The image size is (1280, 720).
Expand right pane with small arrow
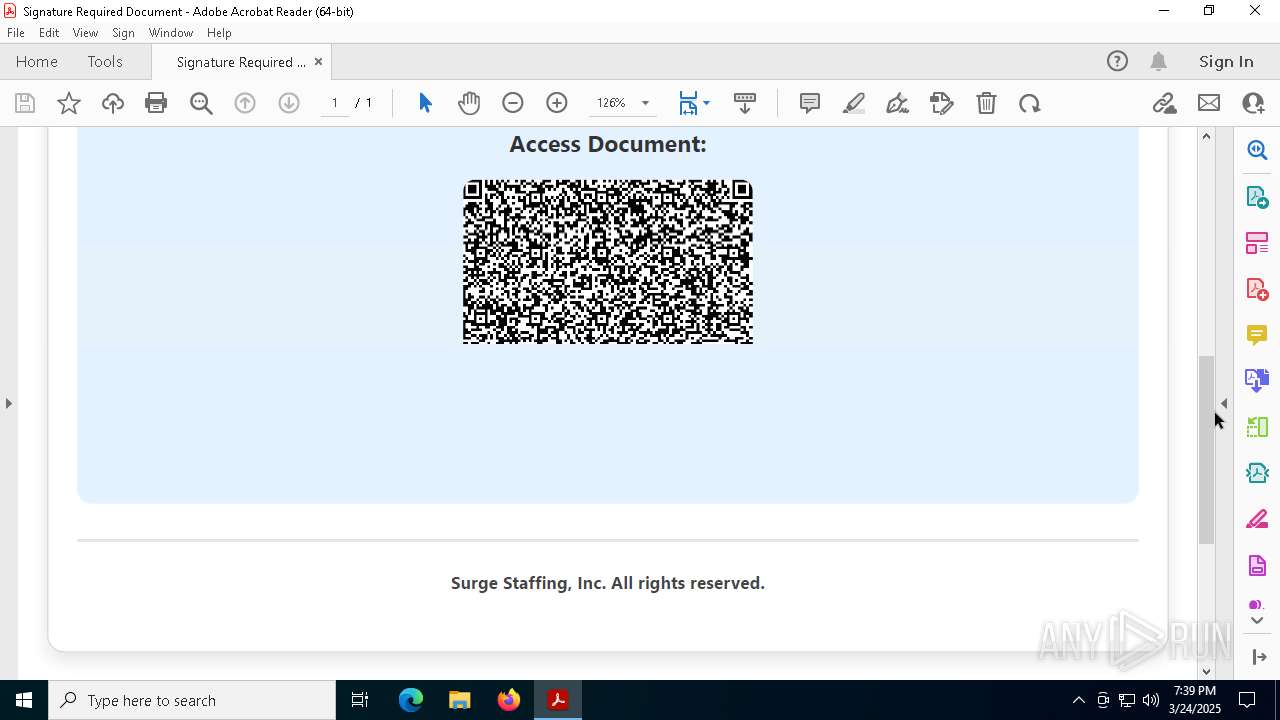tap(1224, 403)
